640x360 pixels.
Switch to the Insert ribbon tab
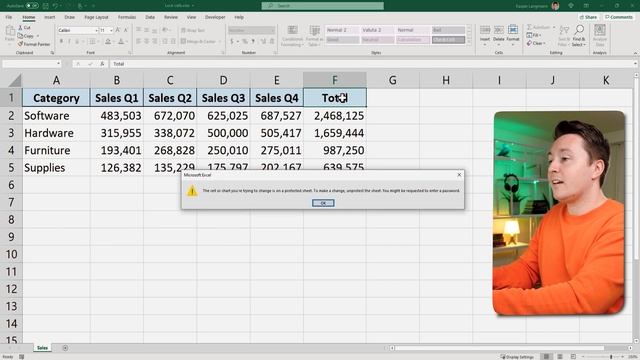click(49, 17)
